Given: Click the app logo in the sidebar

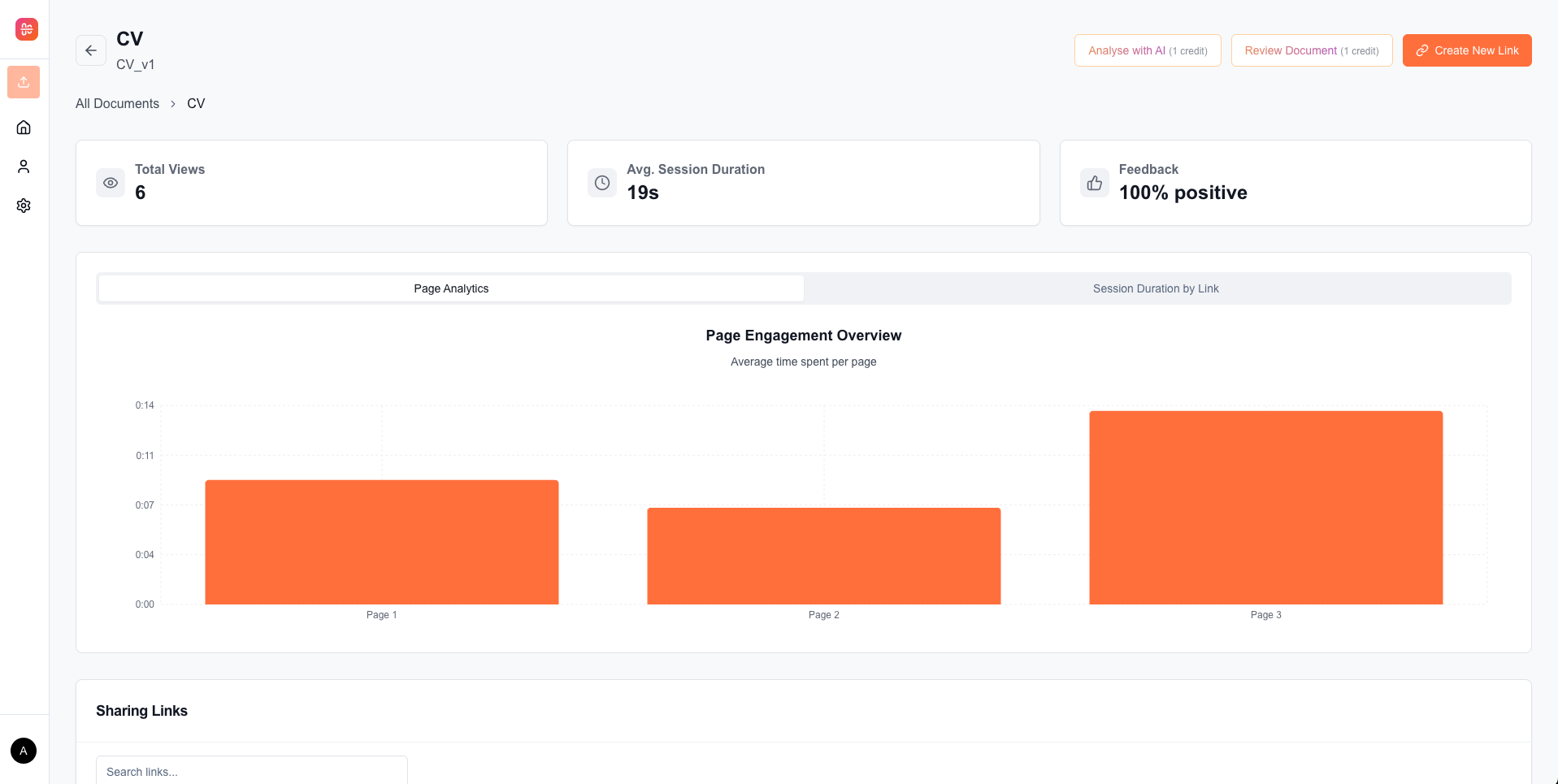Looking at the screenshot, I should 26,29.
